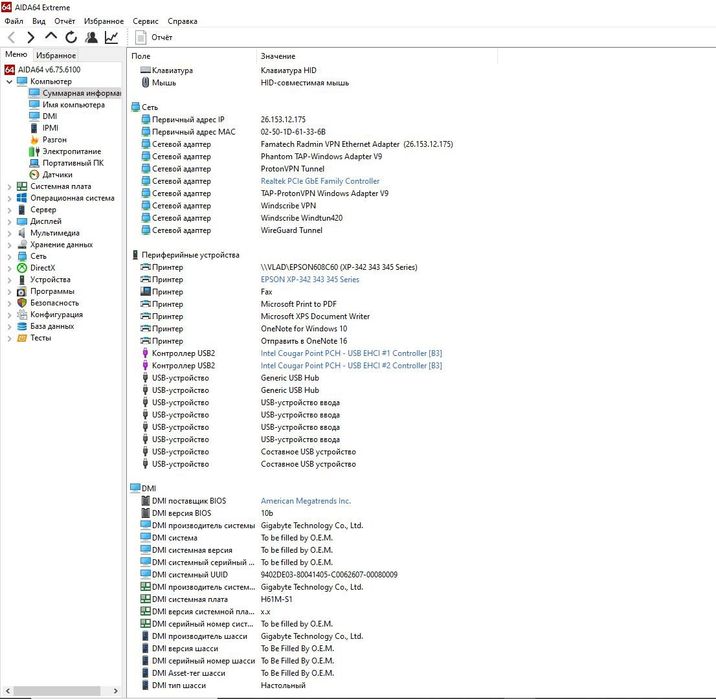716x699 pixels.
Task: Click the Устройства tree icon
Action: coord(22,279)
